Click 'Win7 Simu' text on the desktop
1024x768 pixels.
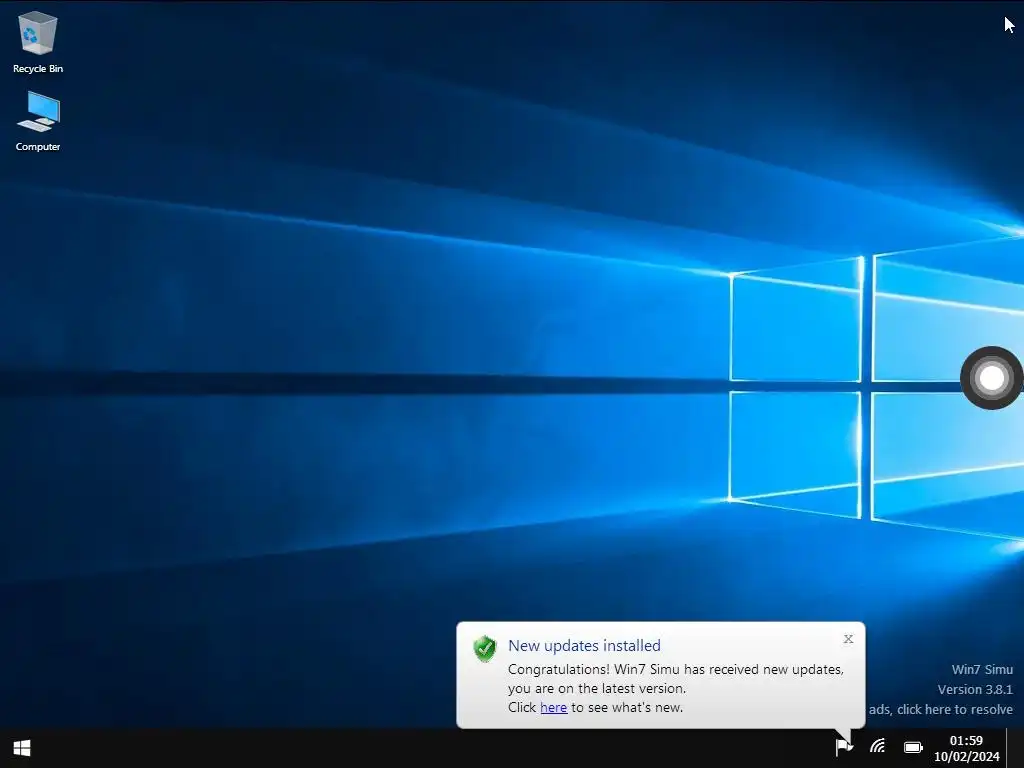pos(982,669)
